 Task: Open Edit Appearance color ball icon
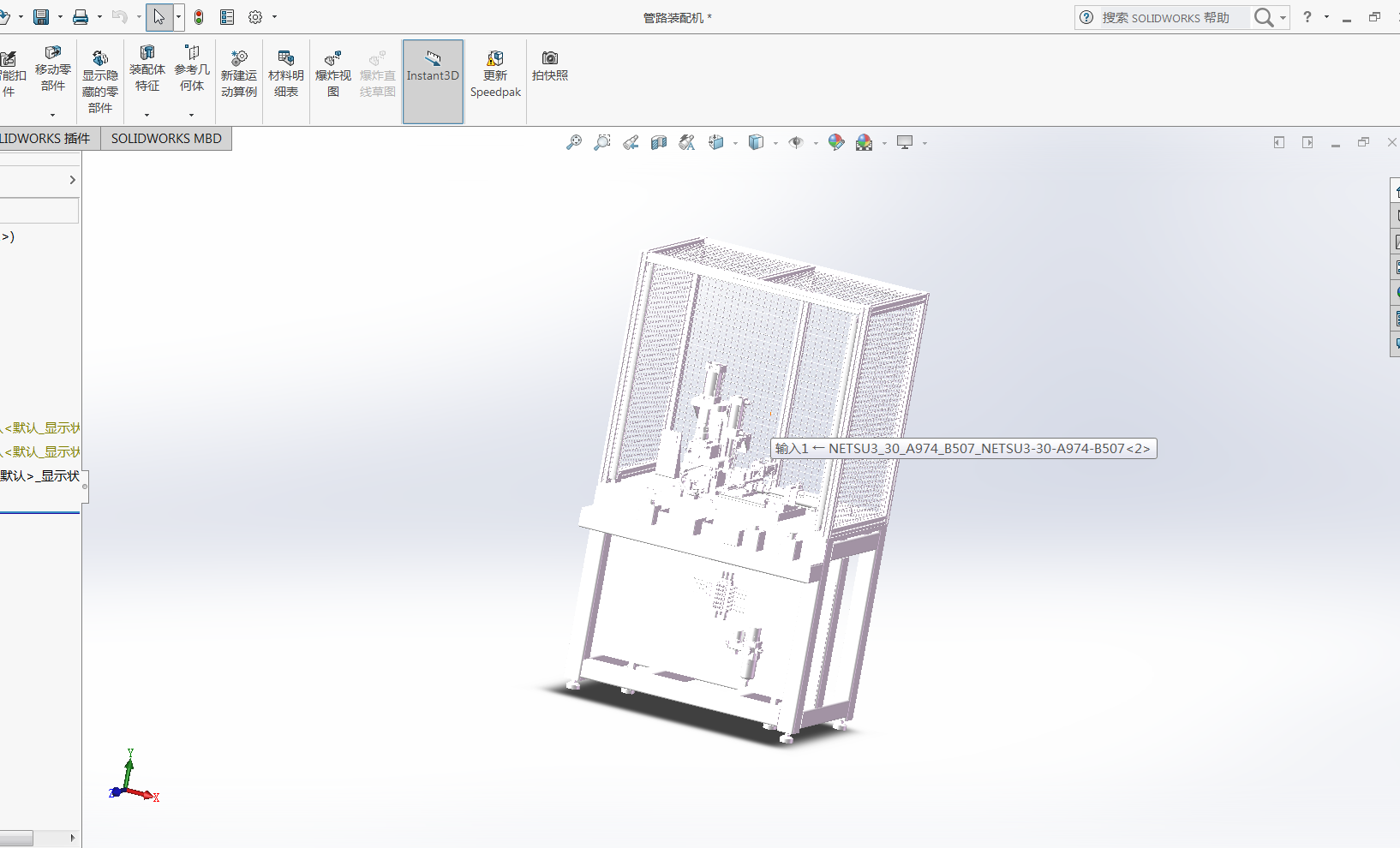836,142
